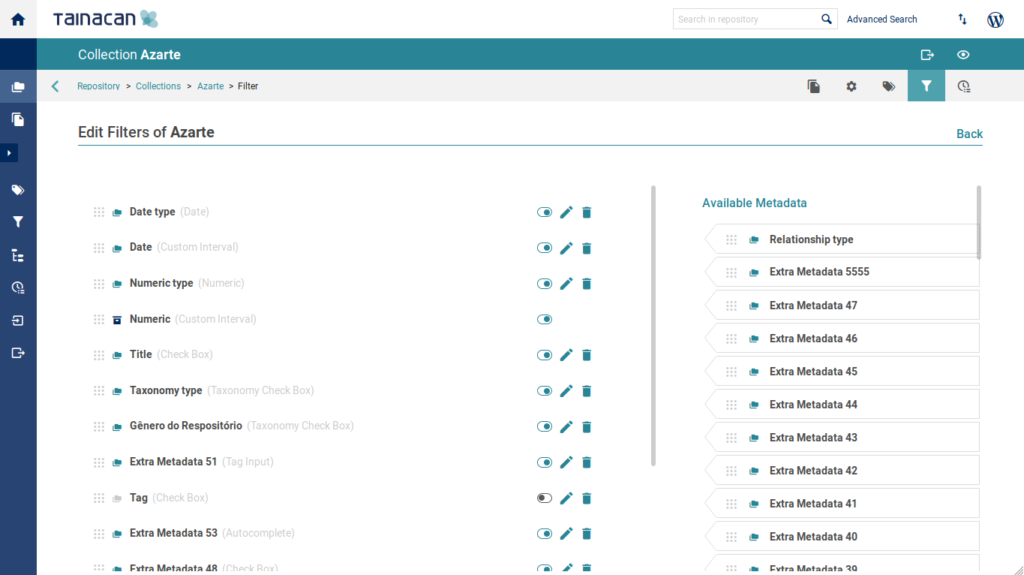Click the view collection eye icon
The width and height of the screenshot is (1024, 575).
963,55
